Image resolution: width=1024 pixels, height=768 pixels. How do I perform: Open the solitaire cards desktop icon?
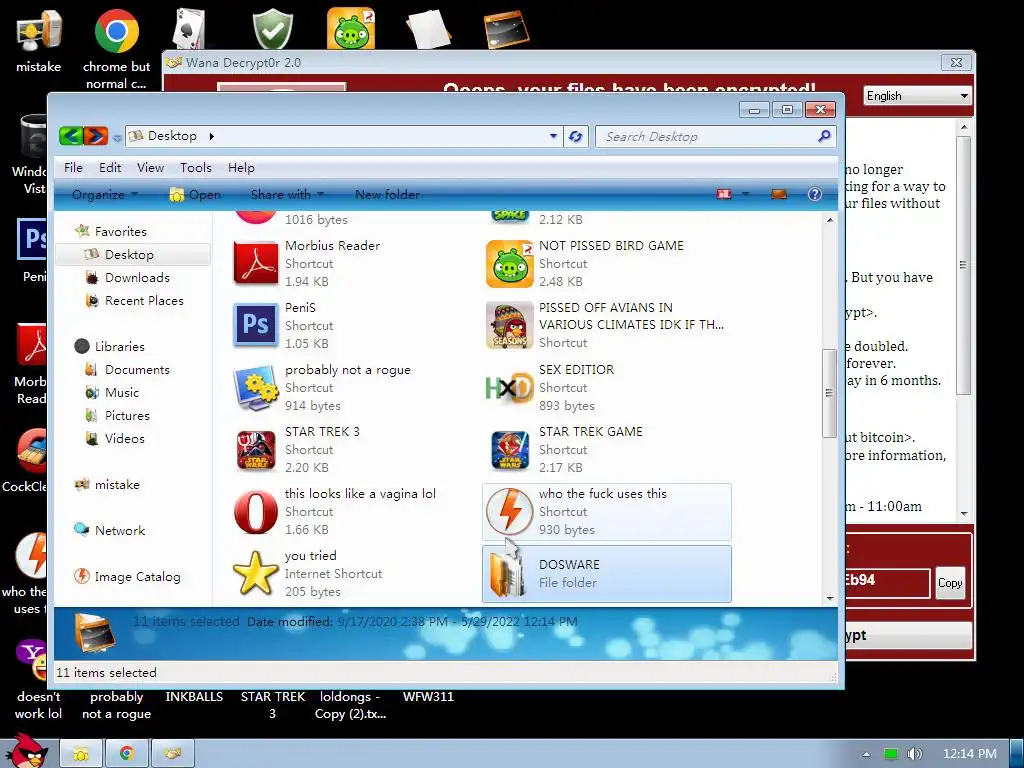[189, 29]
